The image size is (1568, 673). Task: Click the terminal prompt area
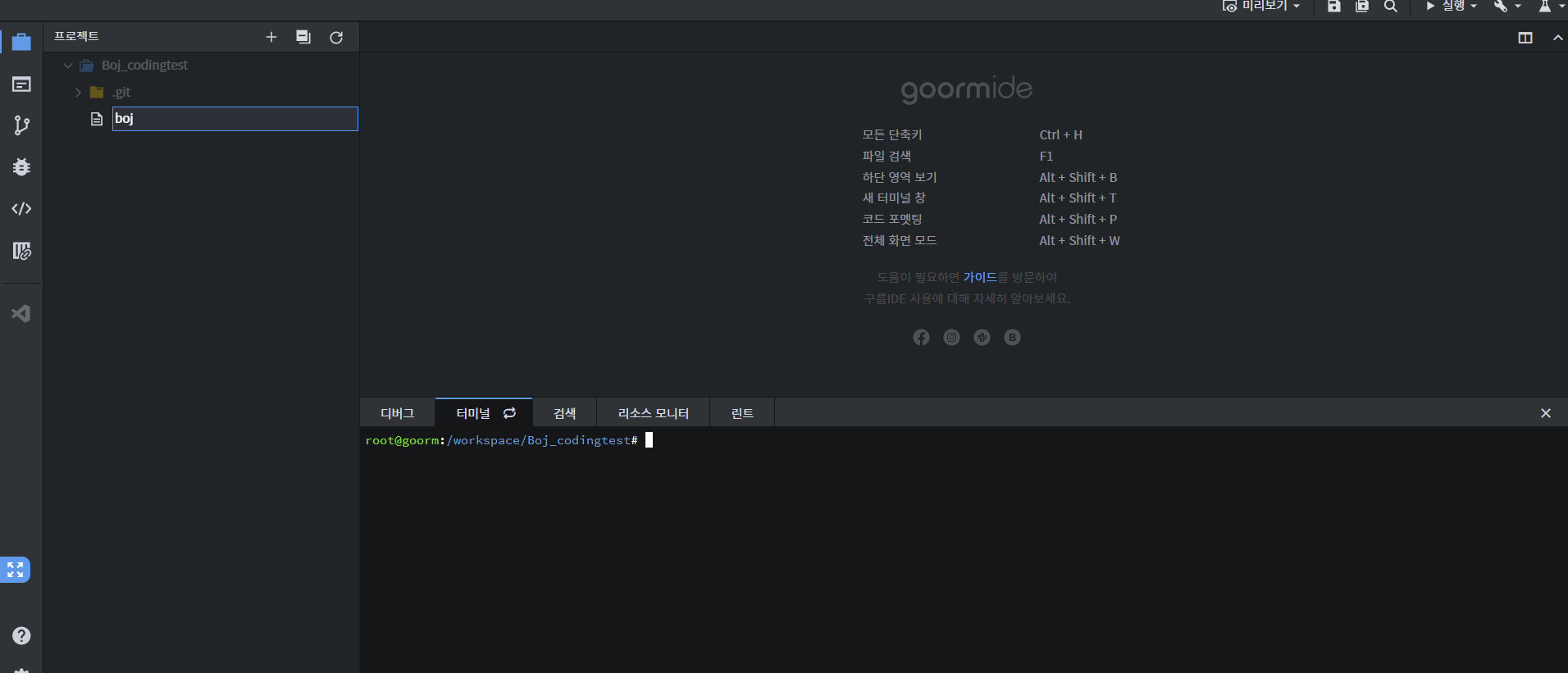click(x=964, y=549)
